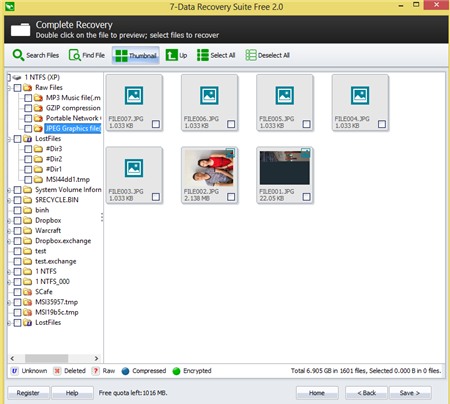This screenshot has width=450, height=404.
Task: Tick the Raw Files tree checkbox
Action: click(17, 88)
